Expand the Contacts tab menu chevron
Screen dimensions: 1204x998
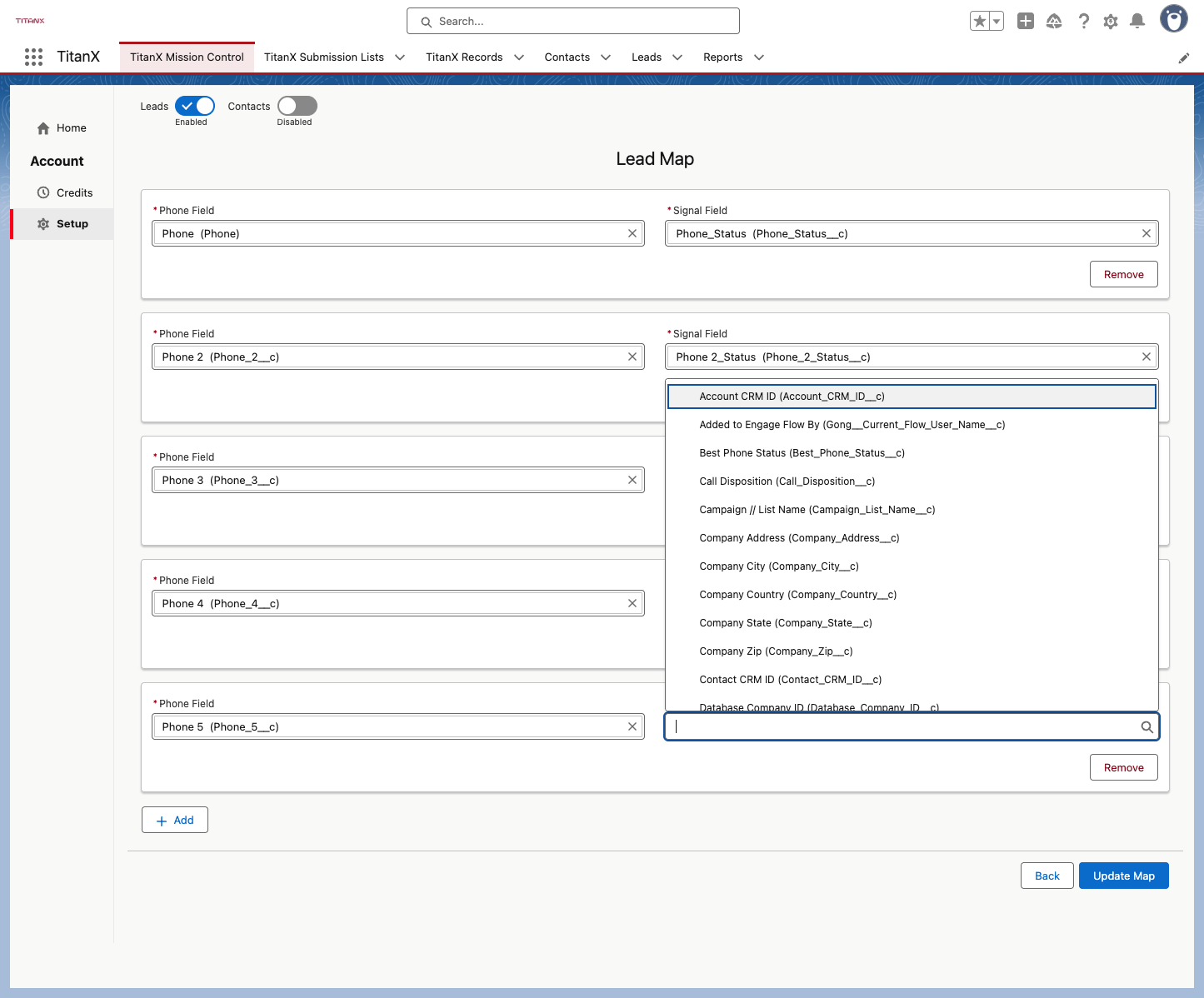coord(606,57)
